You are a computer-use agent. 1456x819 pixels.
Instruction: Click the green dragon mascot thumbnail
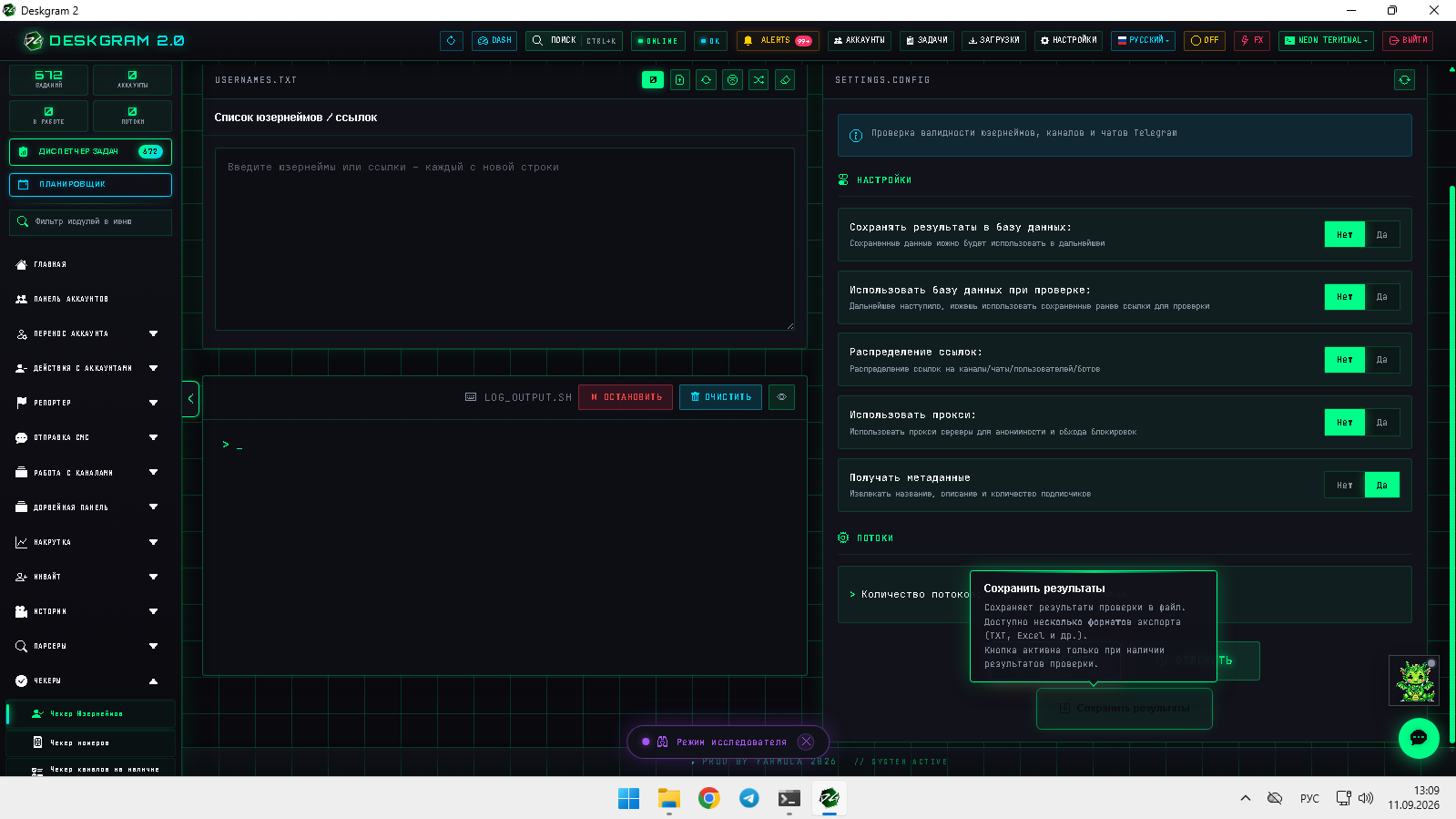pos(1414,681)
